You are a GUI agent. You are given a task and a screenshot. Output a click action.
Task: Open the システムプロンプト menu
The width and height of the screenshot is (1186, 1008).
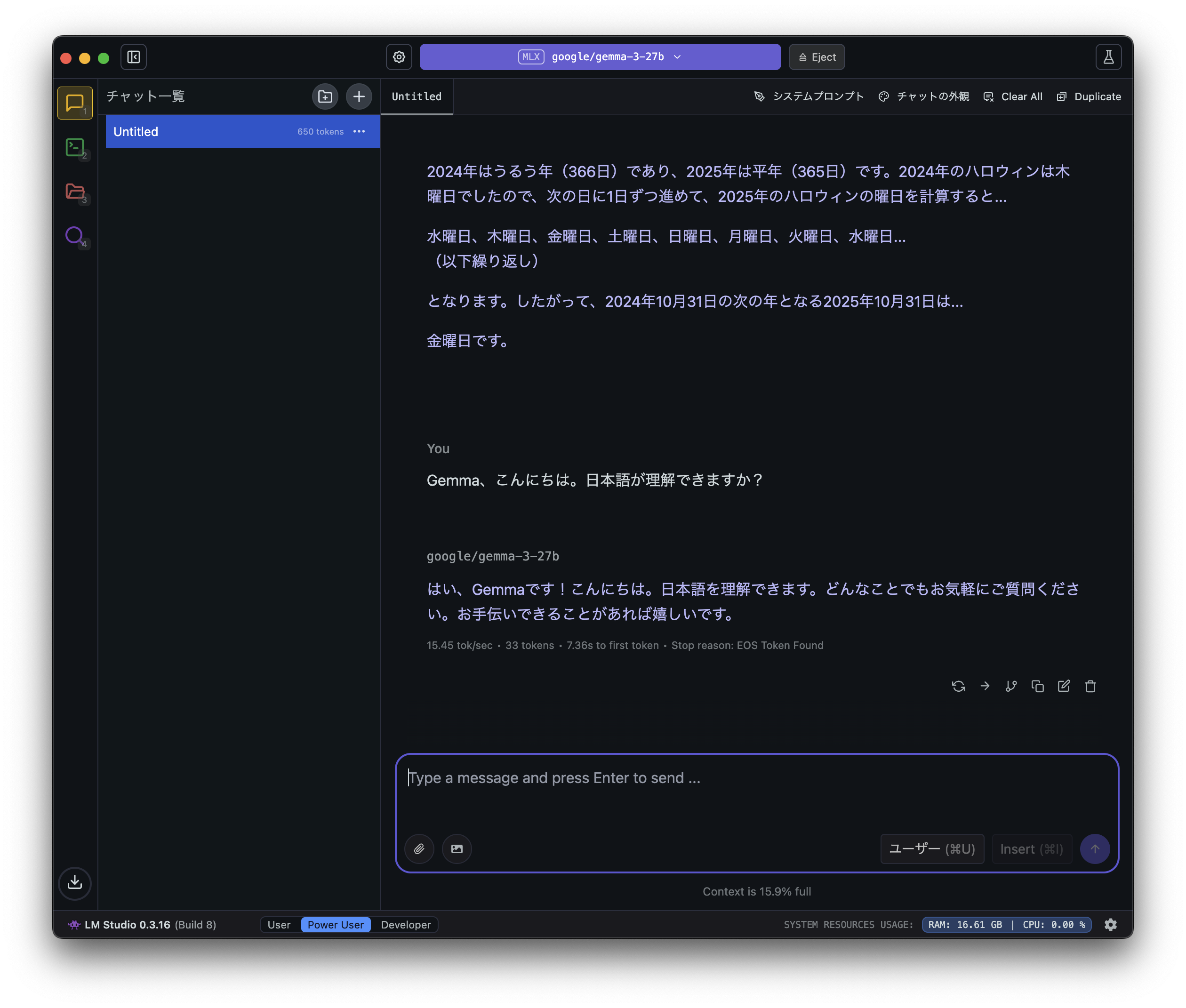[818, 96]
